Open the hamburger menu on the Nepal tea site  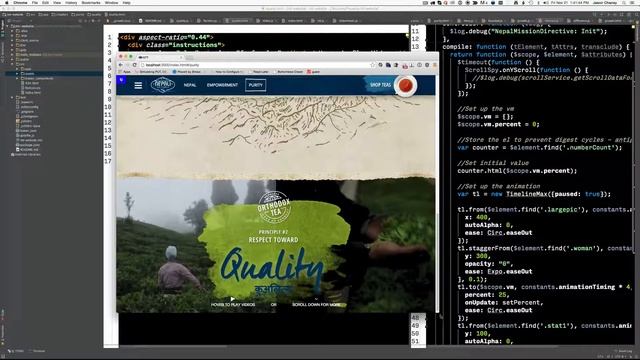138,85
